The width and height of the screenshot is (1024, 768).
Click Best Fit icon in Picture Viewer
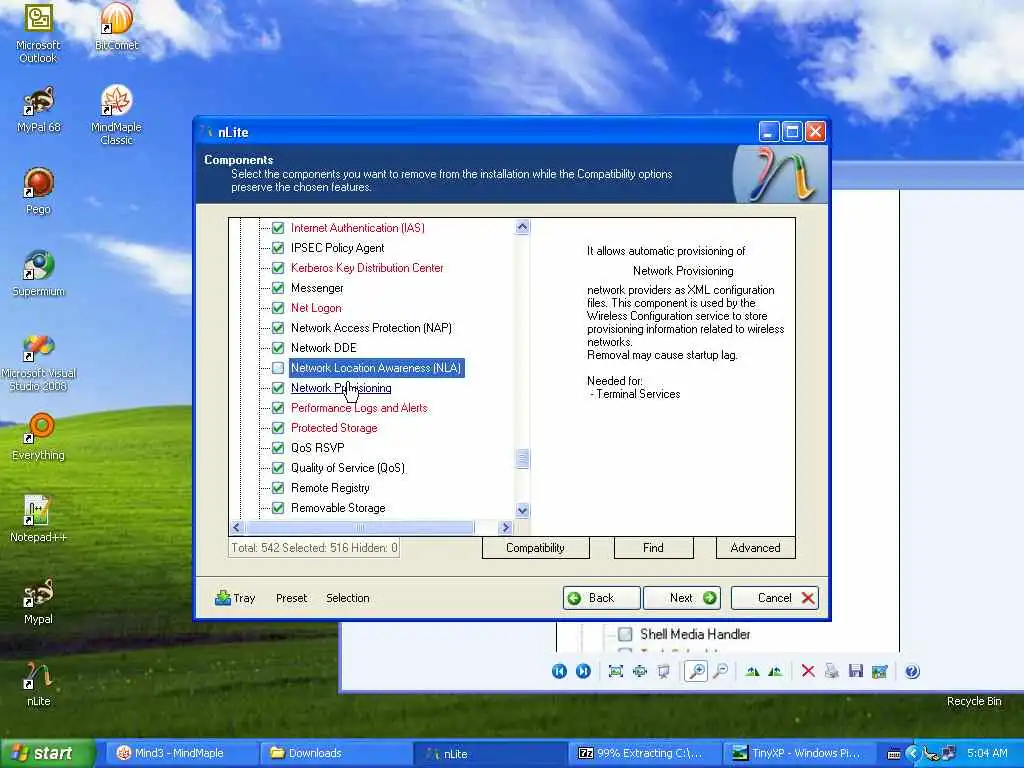point(616,671)
